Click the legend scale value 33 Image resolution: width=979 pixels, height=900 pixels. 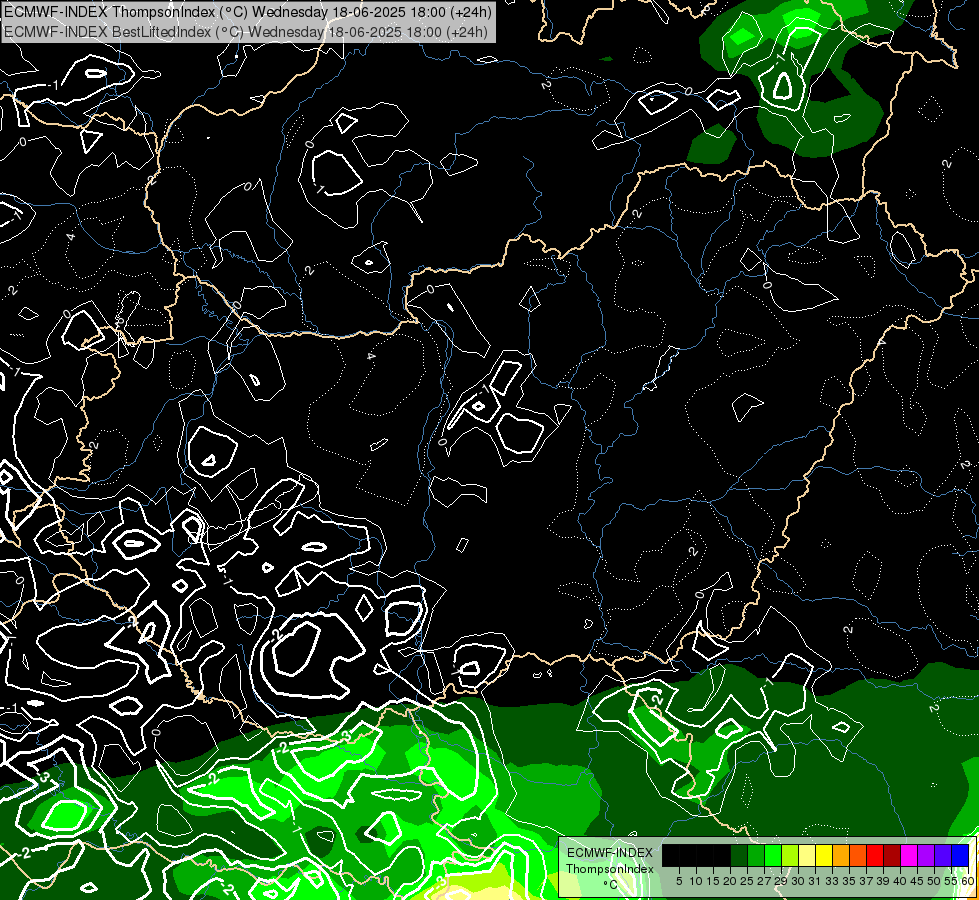pyautogui.click(x=832, y=881)
